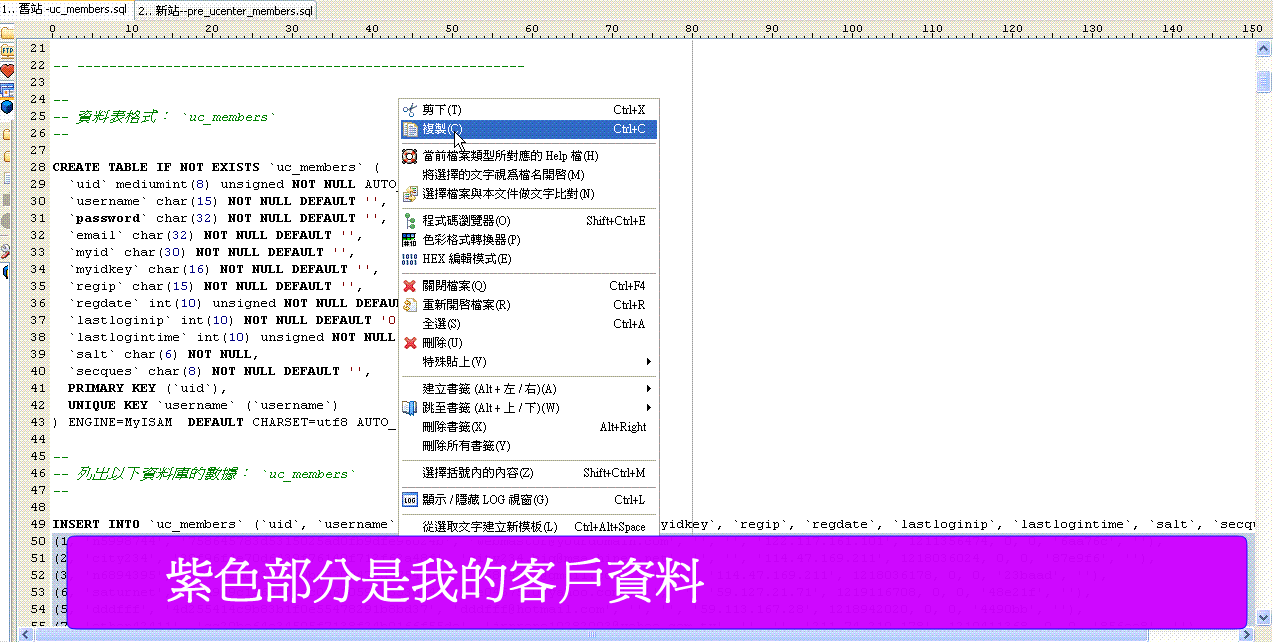Open the Help 檔 for the current file type

pyautogui.click(x=528, y=156)
